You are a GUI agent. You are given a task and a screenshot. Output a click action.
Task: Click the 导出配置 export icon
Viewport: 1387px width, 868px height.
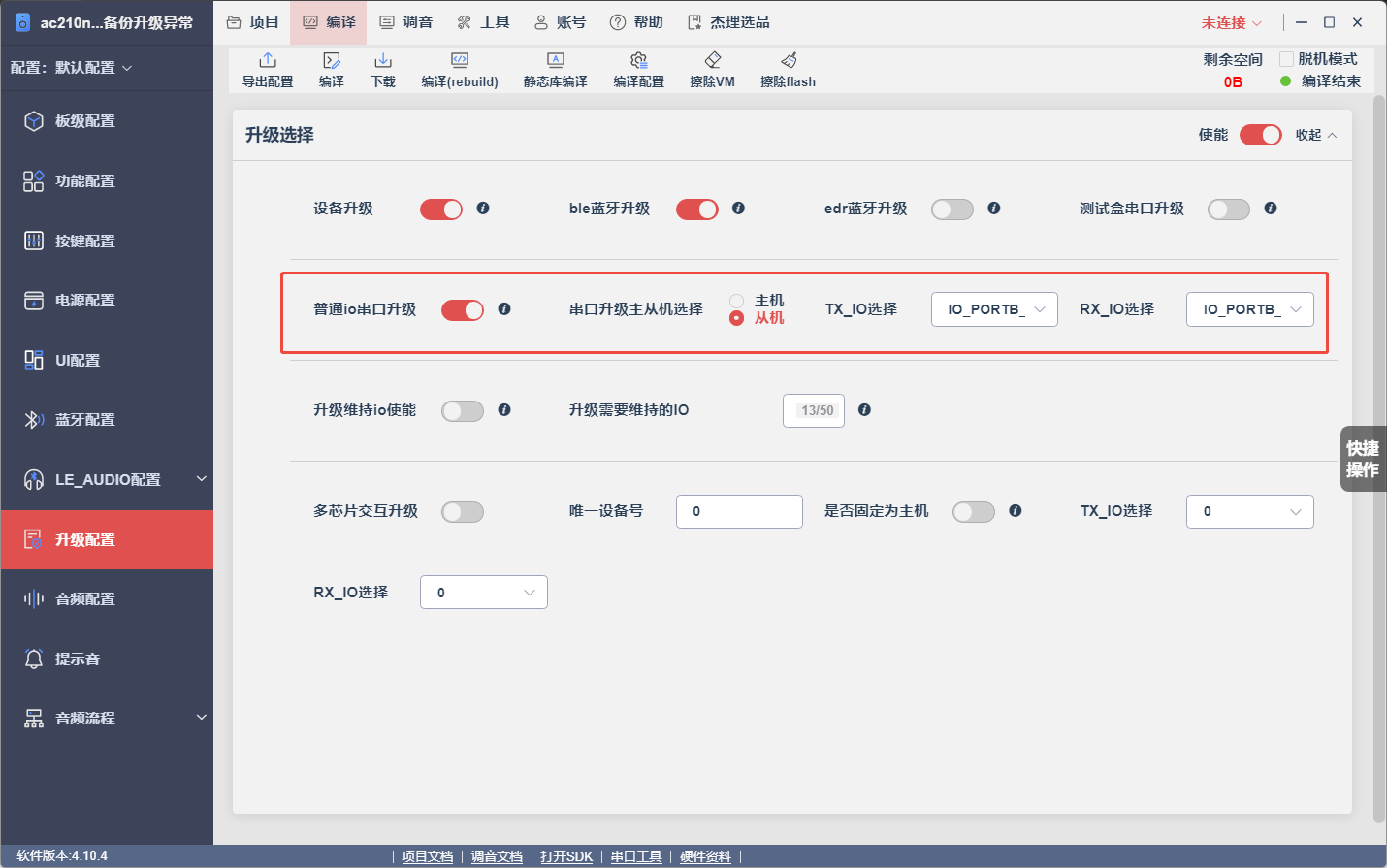[268, 60]
